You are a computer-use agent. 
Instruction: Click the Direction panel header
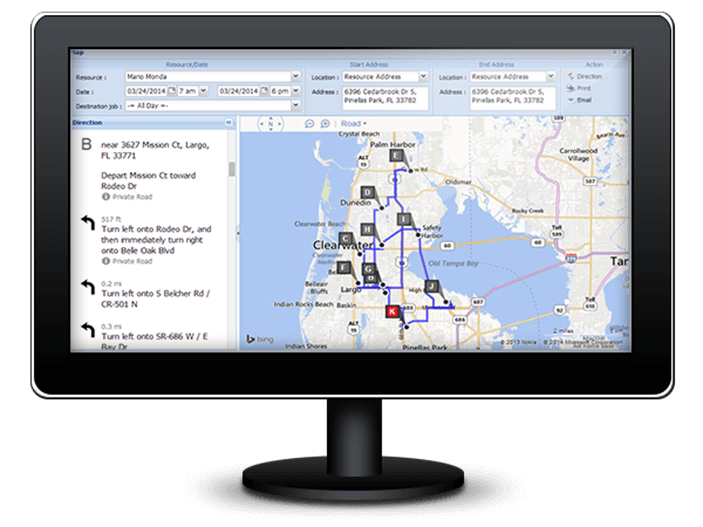tap(153, 122)
